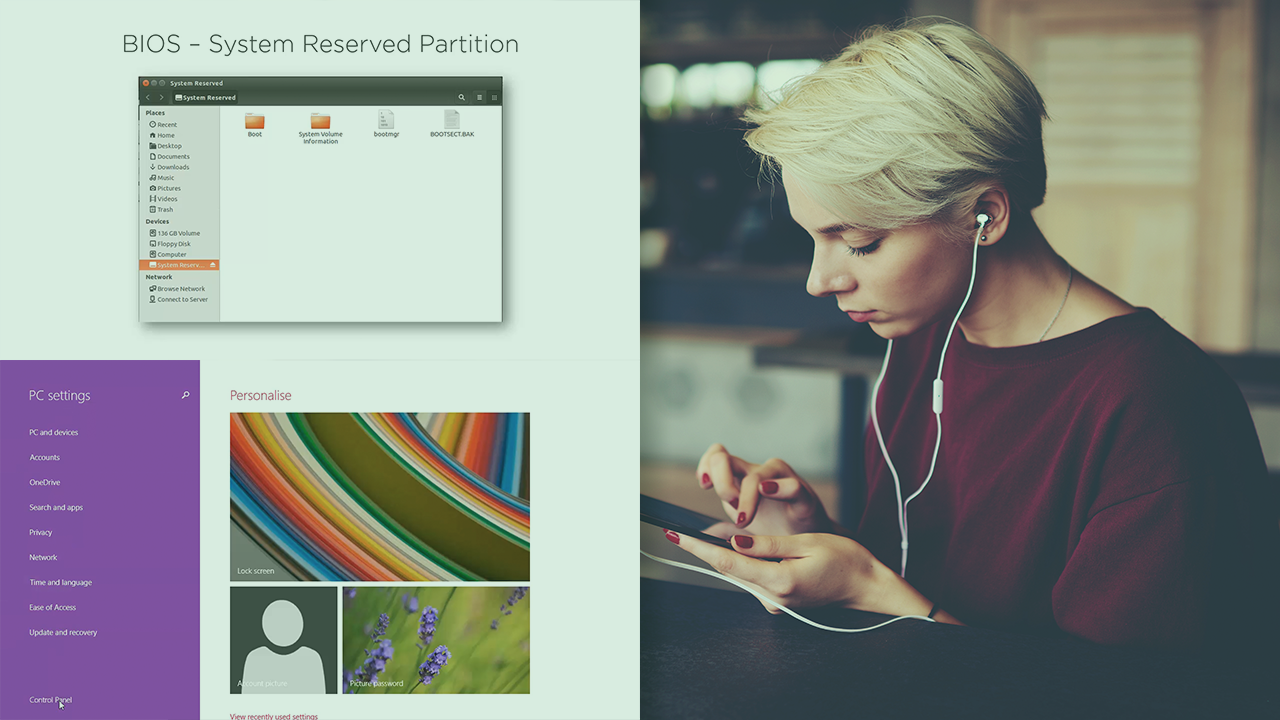The height and width of the screenshot is (720, 1280).
Task: Open the System Volume Information folder
Action: point(320,121)
